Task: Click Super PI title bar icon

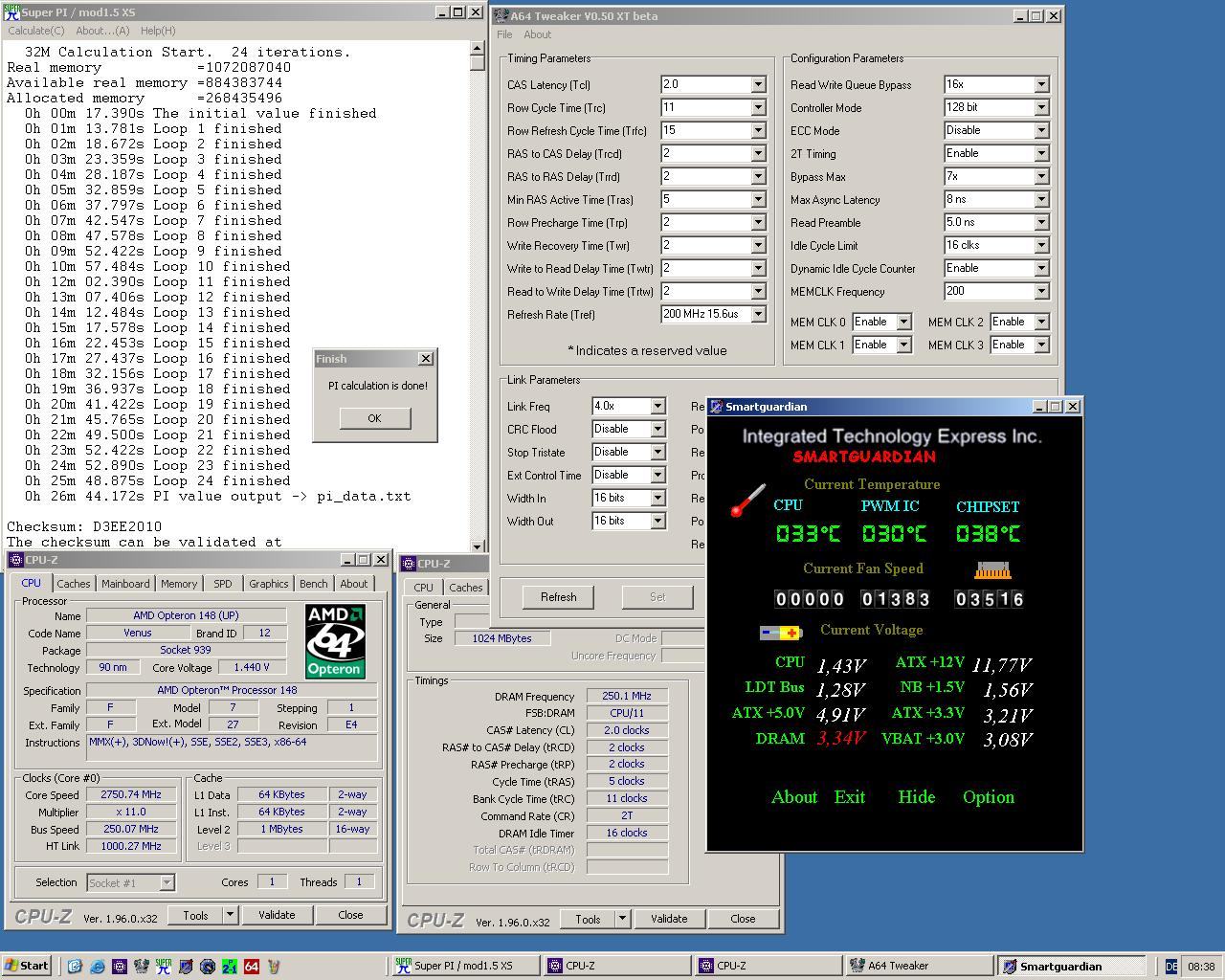Action: pos(11,12)
